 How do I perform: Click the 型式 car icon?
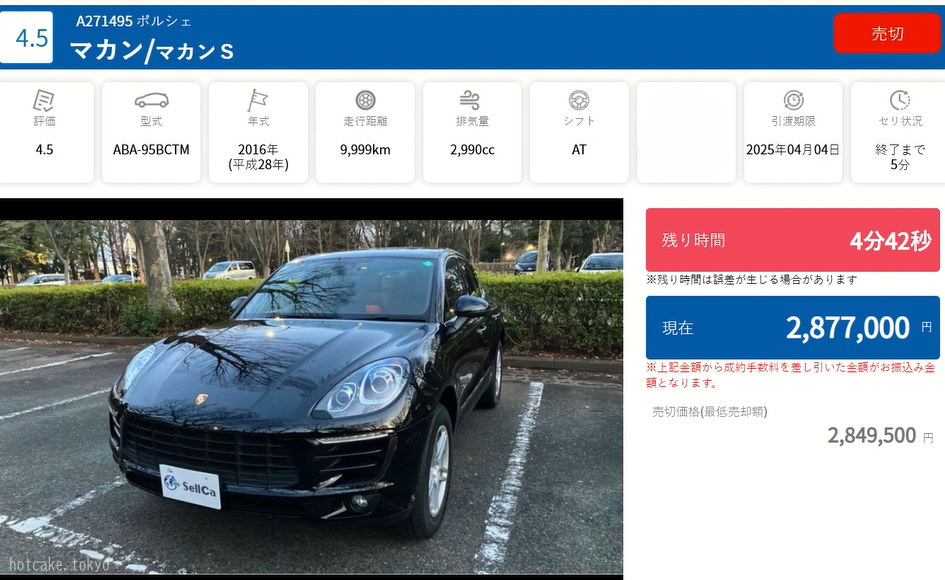pyautogui.click(x=151, y=100)
